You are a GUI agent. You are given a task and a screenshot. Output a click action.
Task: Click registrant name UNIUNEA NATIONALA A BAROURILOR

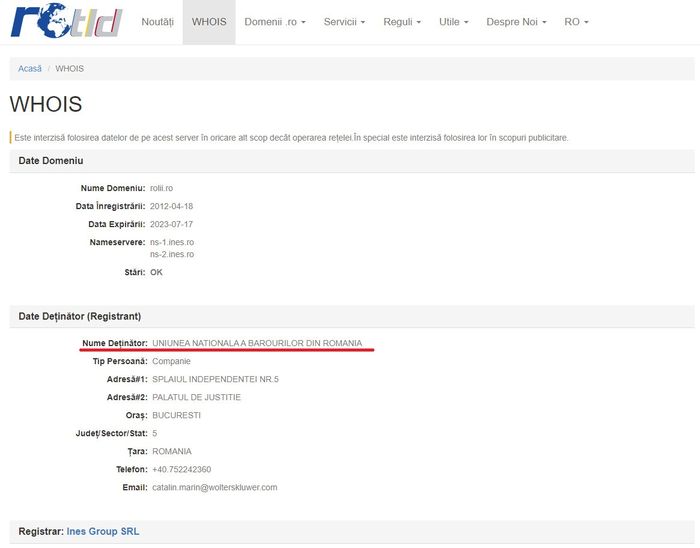point(257,343)
